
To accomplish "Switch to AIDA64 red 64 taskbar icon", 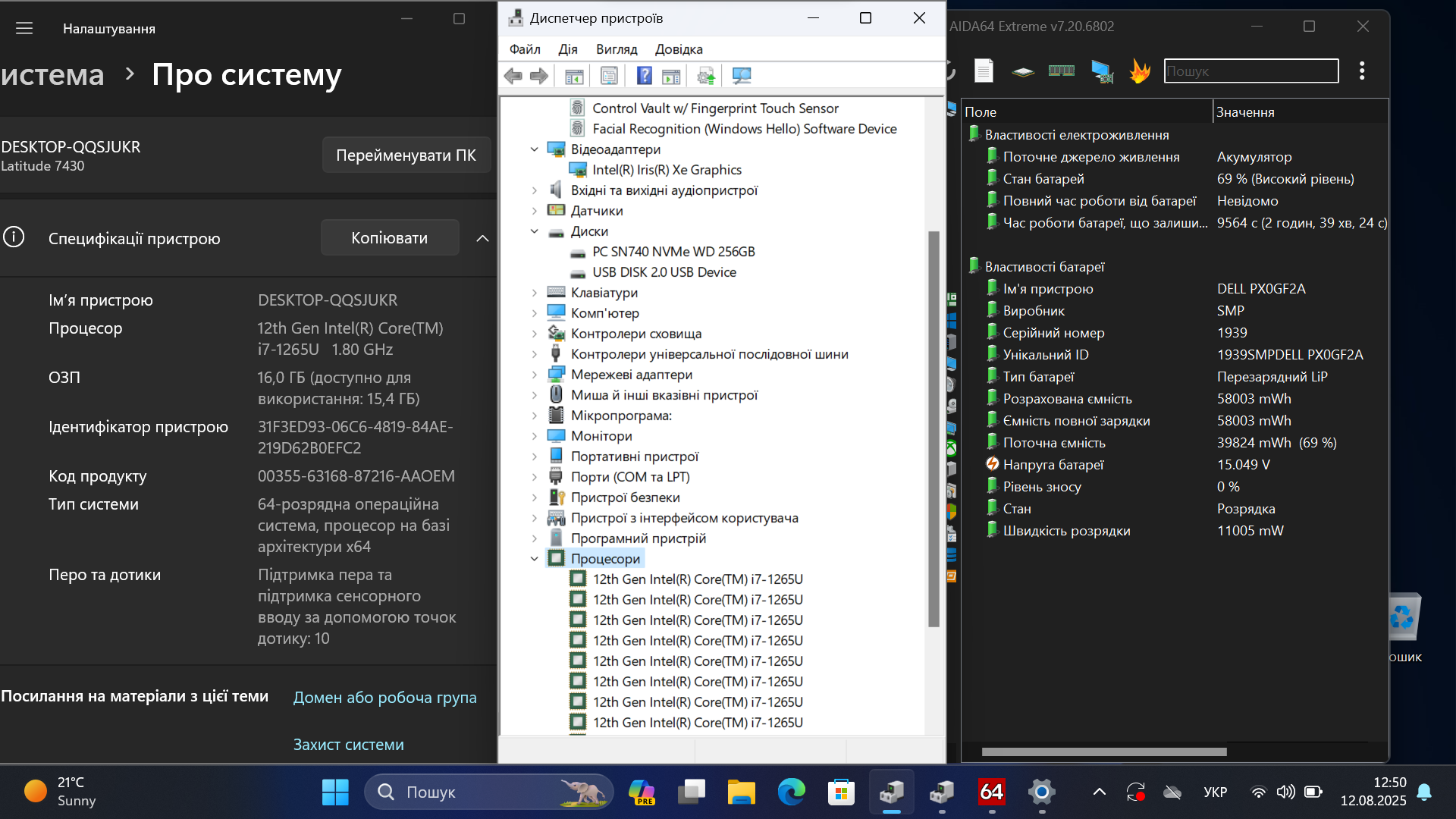I will pyautogui.click(x=992, y=792).
